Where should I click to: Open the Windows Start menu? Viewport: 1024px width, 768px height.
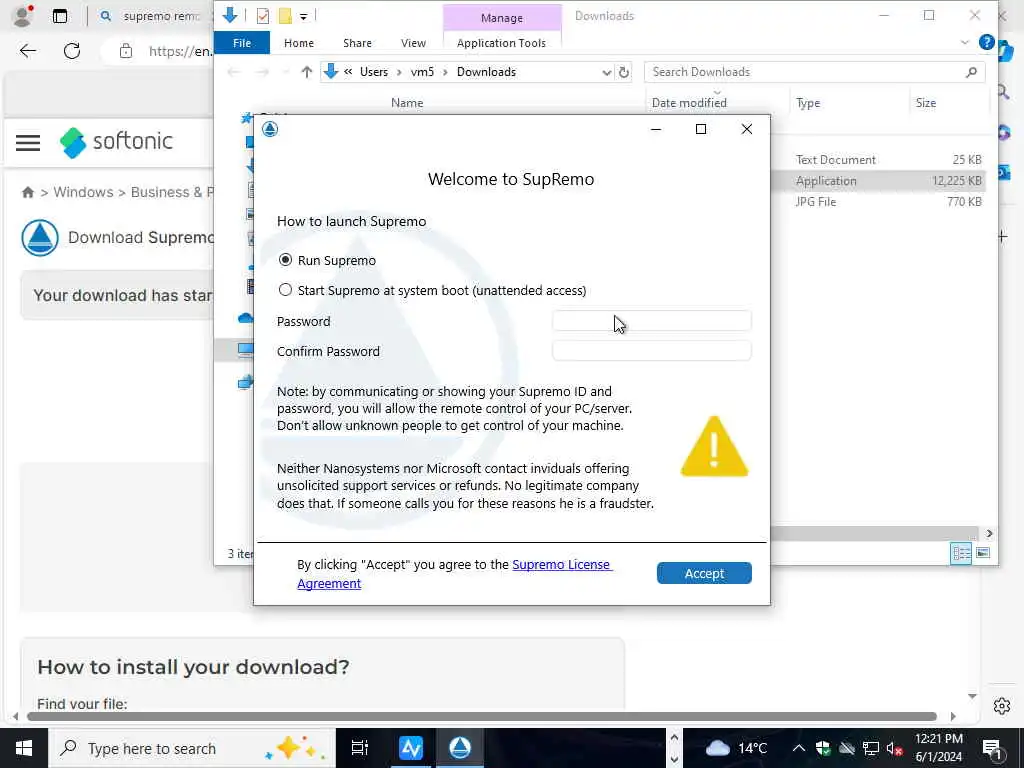pos(24,748)
